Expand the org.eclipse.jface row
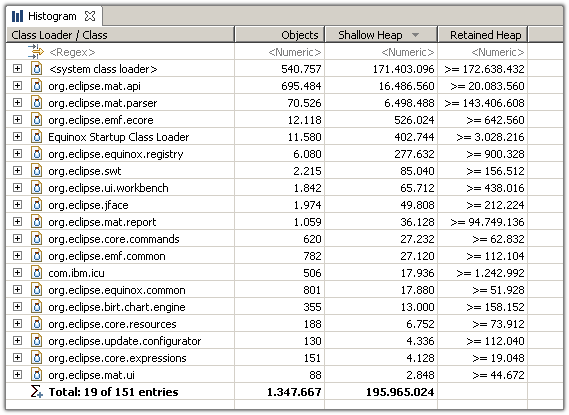 [x=17, y=205]
